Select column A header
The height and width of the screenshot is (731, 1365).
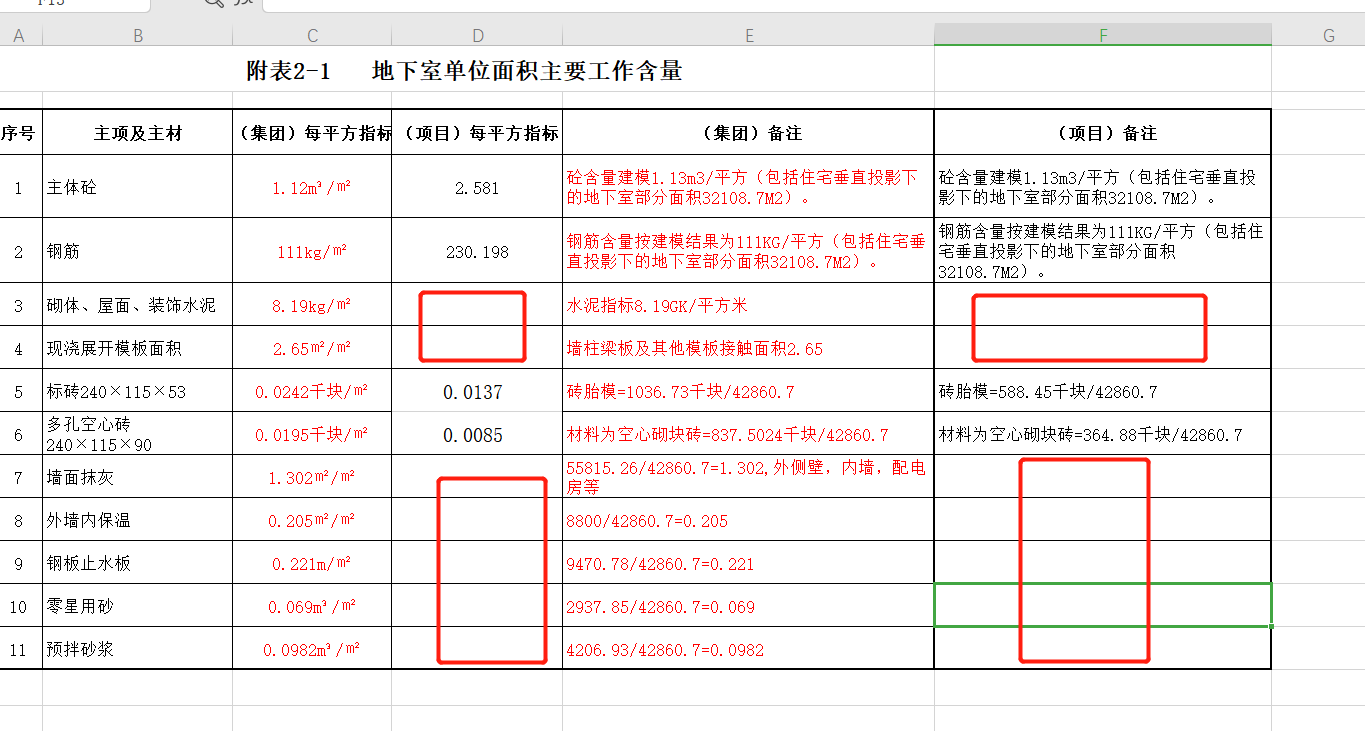tap(19, 36)
